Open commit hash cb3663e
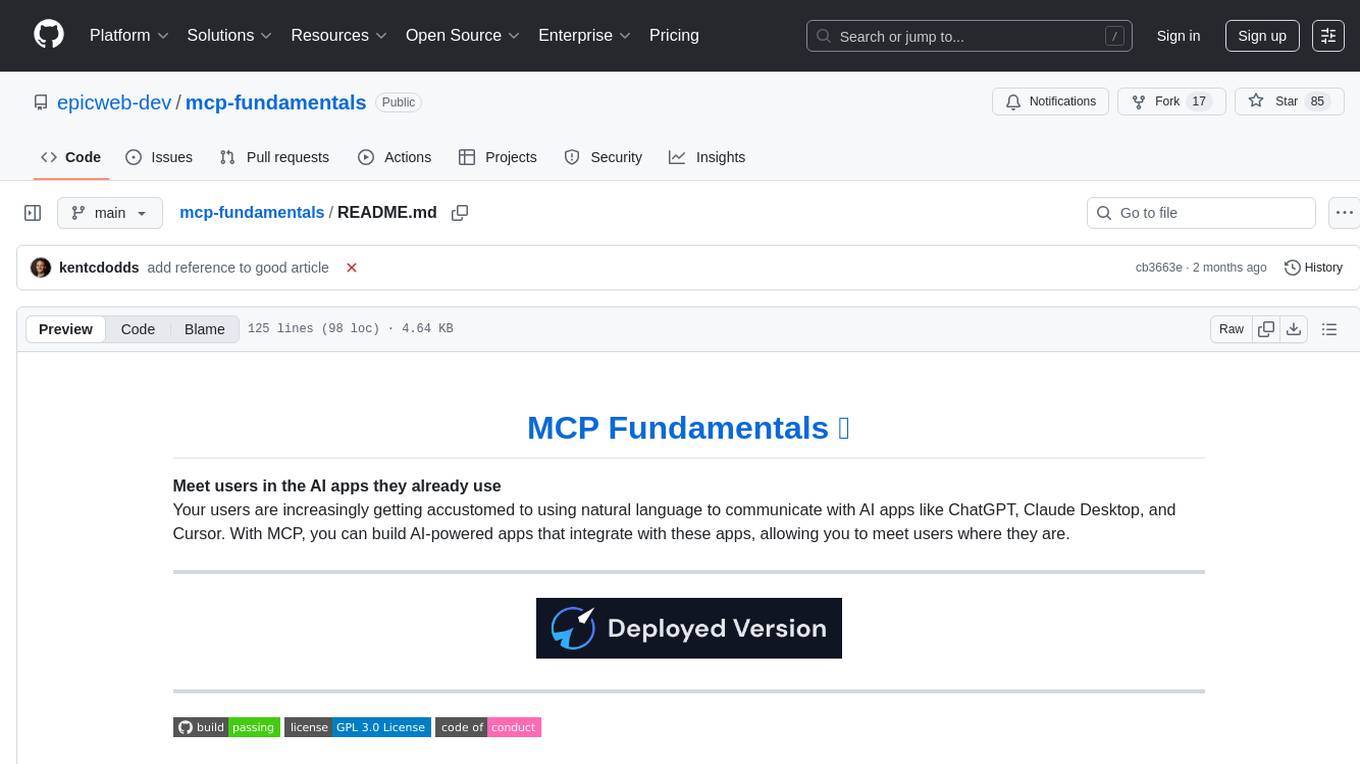This screenshot has height=764, width=1360. point(1159,268)
